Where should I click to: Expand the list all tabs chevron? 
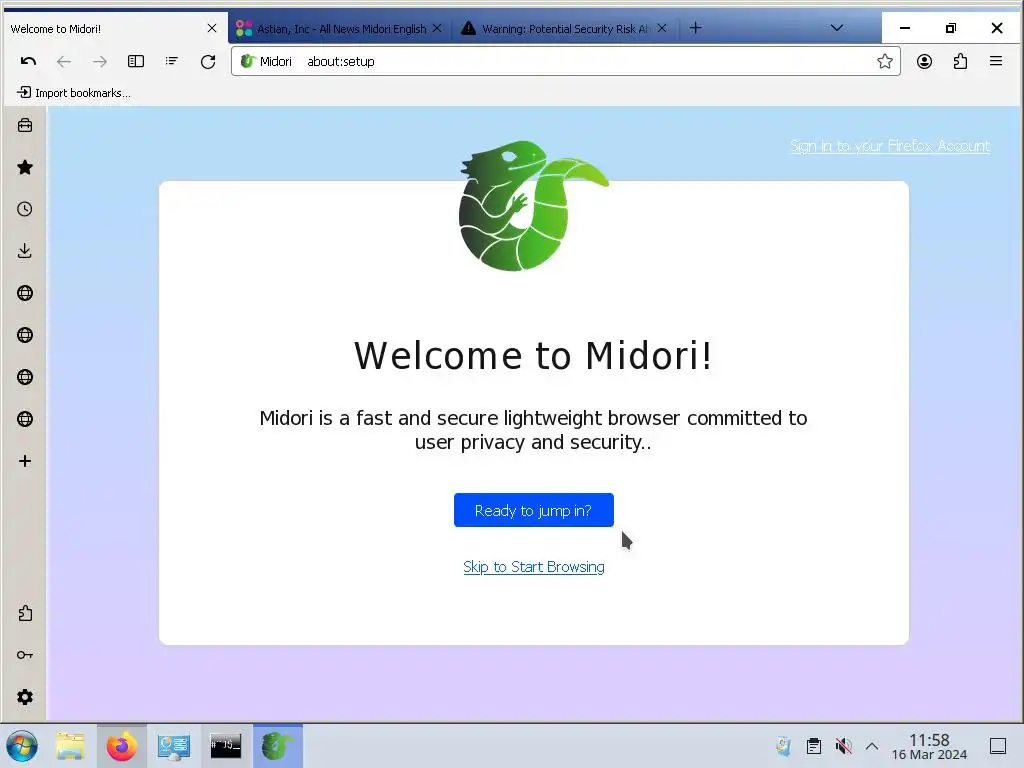tap(837, 28)
